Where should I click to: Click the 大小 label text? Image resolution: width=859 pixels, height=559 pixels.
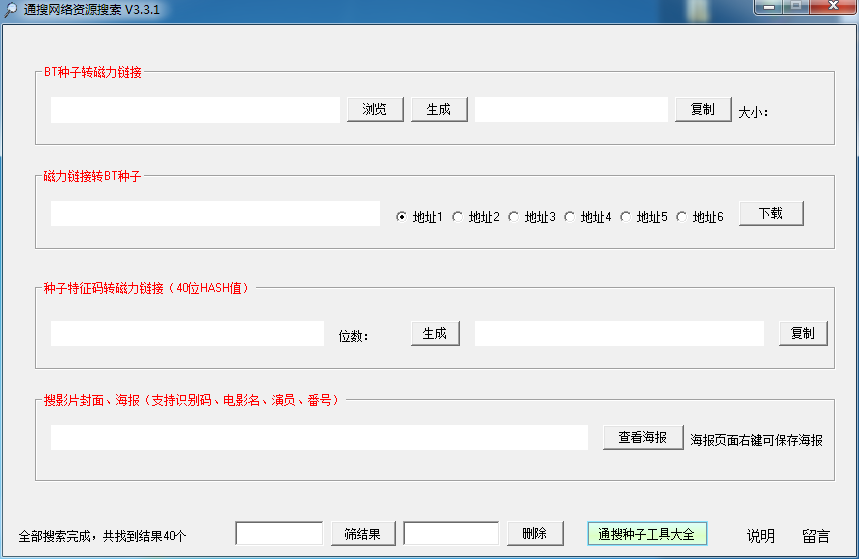[x=753, y=112]
